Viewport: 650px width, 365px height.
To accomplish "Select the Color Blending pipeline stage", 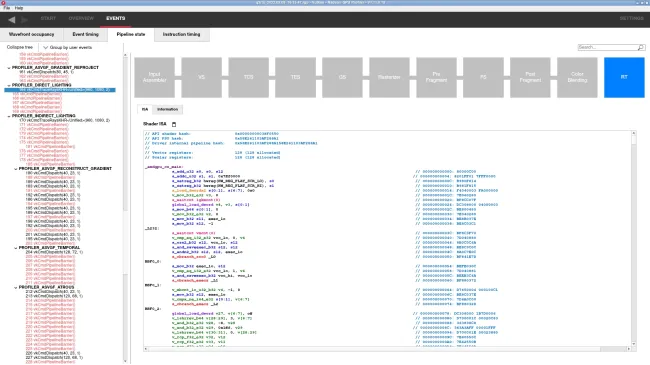I will (577, 77).
